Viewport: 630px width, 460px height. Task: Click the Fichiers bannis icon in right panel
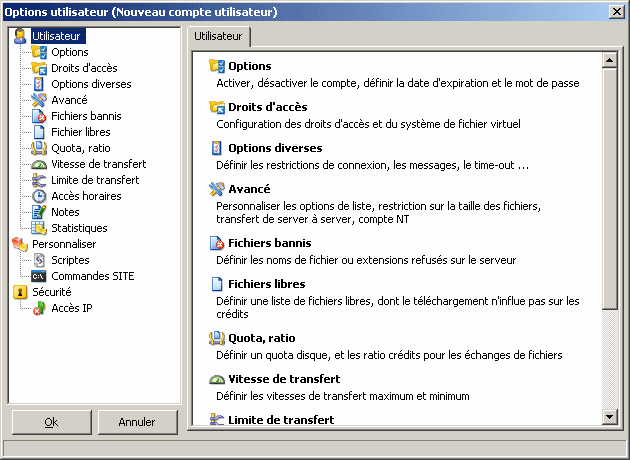217,243
